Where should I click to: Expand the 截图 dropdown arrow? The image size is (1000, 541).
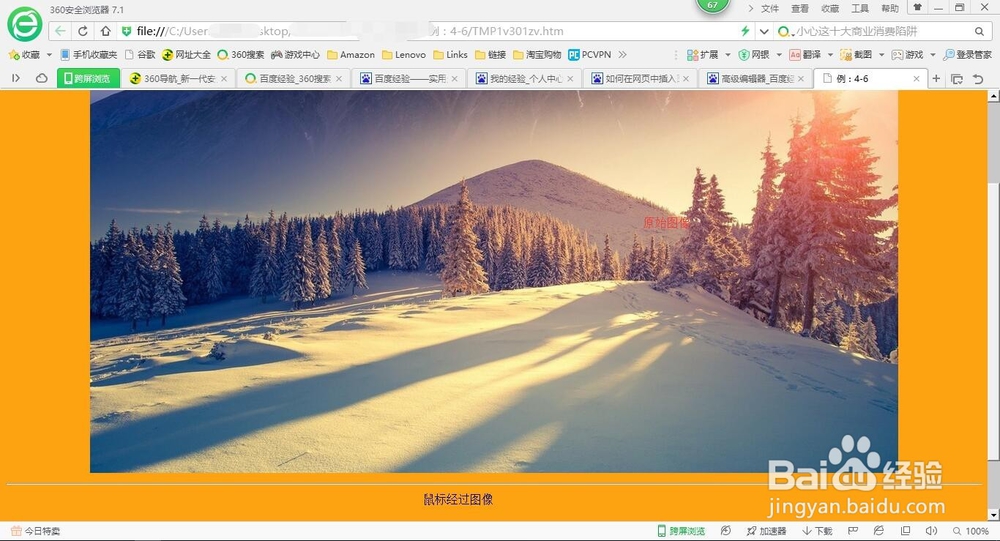[x=881, y=55]
